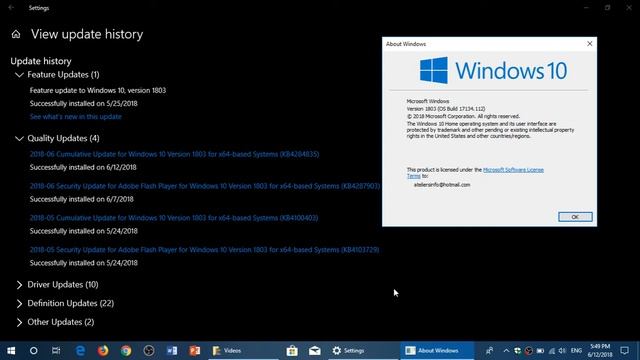Open the People icon in taskbar
Viewport: 640px width, 360px height.
(x=489, y=351)
